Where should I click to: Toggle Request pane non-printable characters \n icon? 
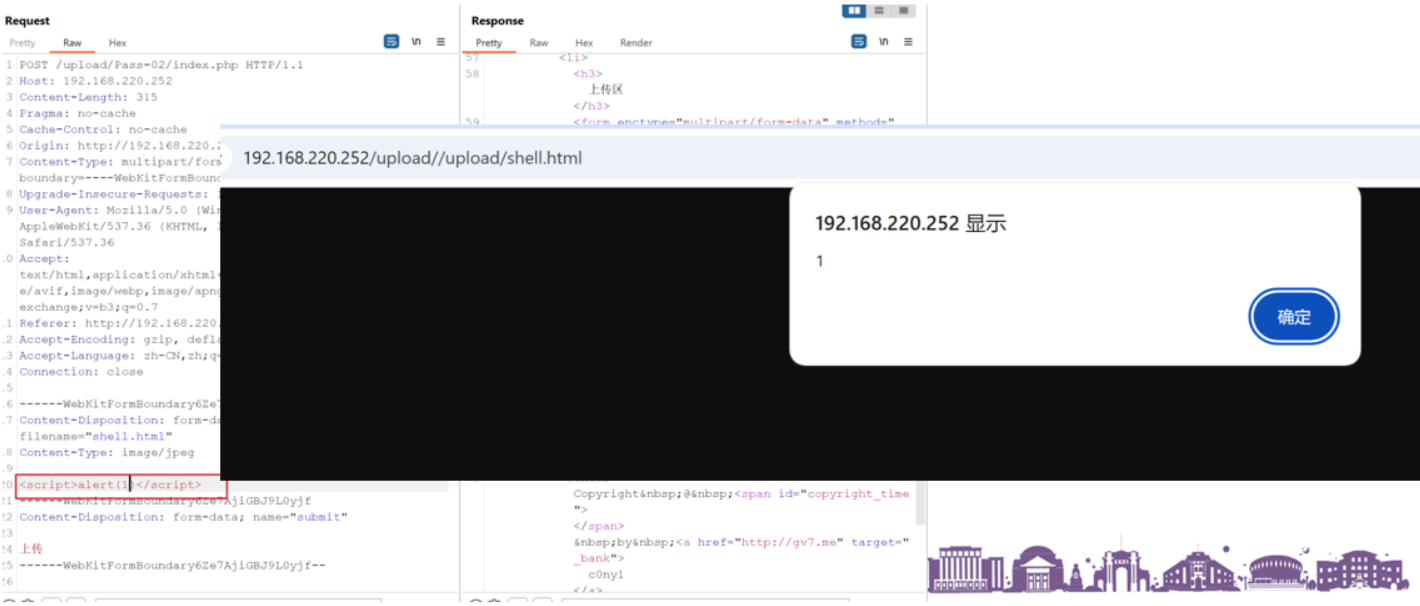click(x=416, y=42)
